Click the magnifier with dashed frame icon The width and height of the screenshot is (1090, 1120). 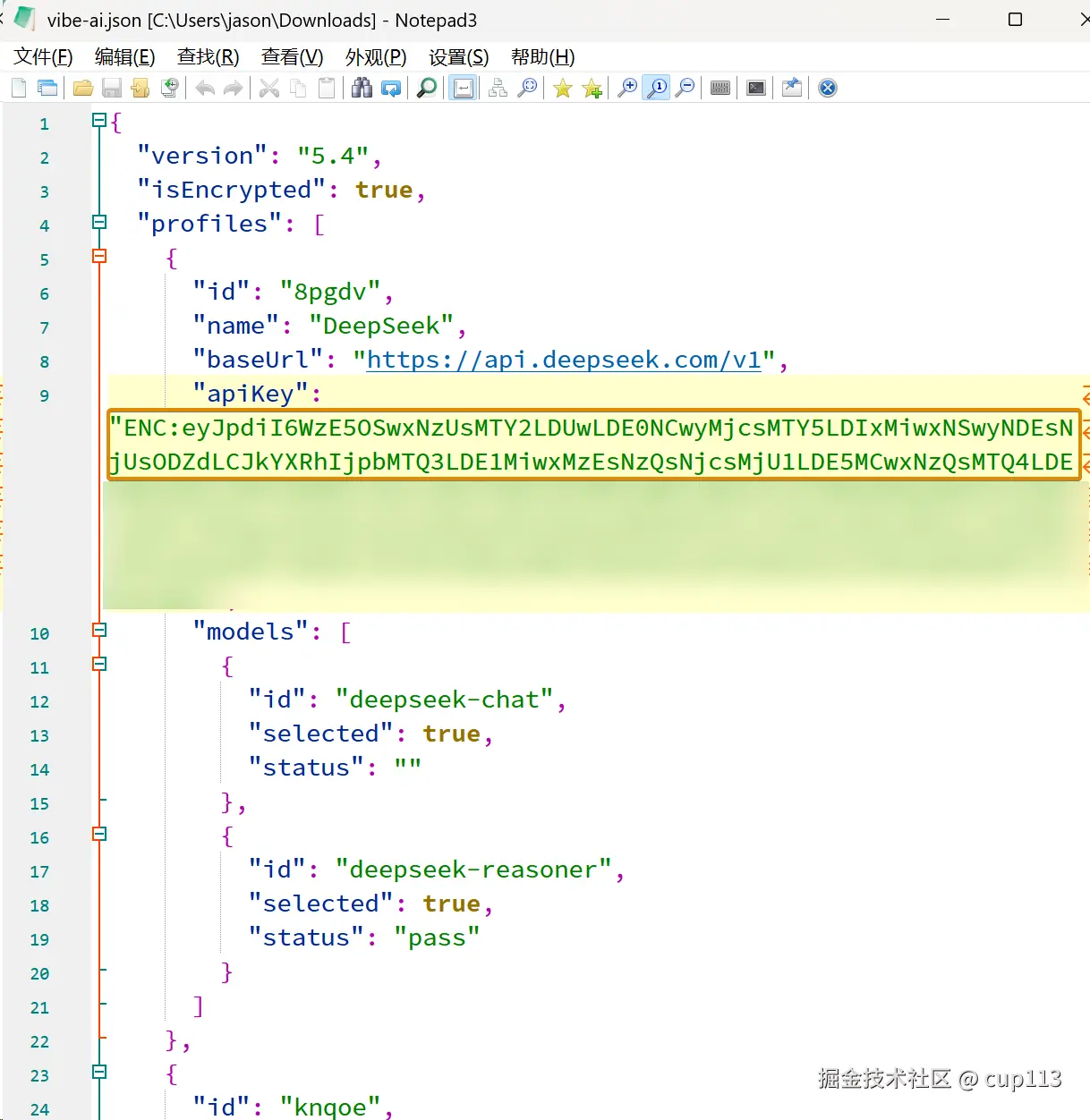[x=528, y=88]
